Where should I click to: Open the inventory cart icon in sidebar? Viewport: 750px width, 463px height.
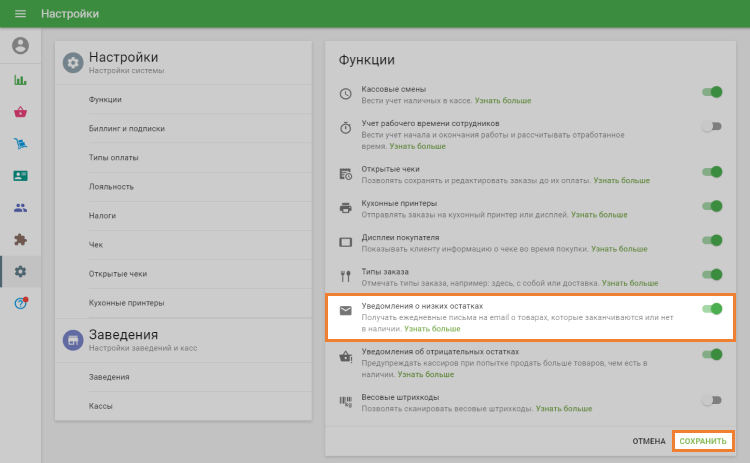click(x=20, y=144)
